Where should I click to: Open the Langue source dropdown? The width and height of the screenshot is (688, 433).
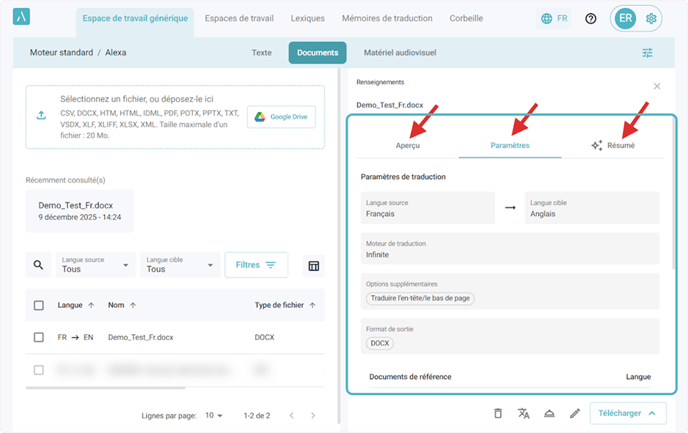pyautogui.click(x=96, y=265)
